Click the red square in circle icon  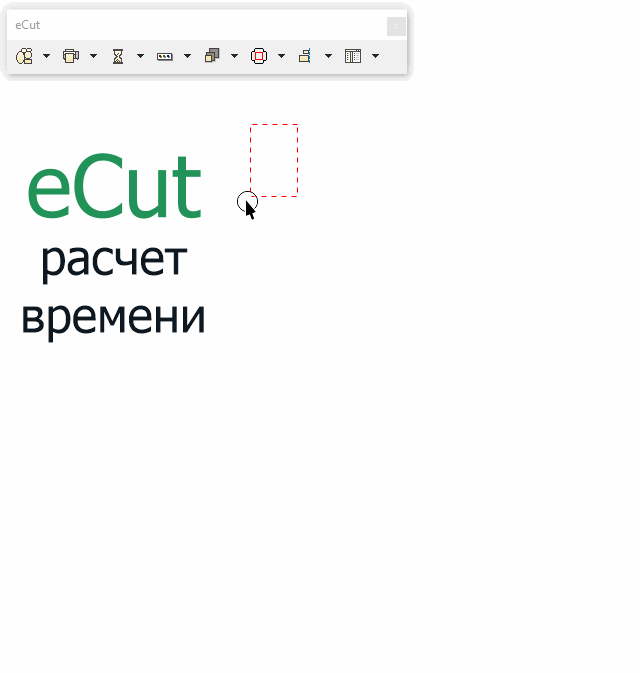(259, 56)
